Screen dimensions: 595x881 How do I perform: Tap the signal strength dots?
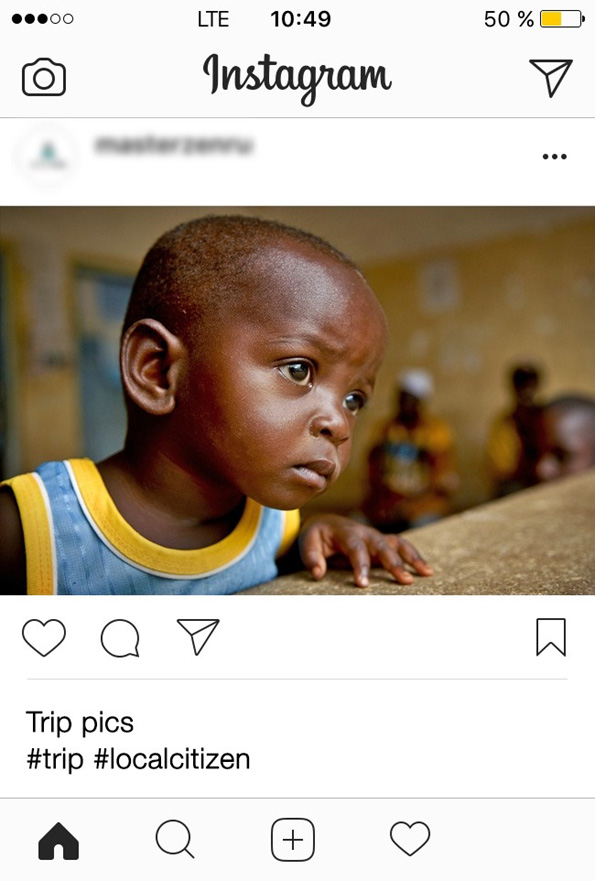coord(42,19)
